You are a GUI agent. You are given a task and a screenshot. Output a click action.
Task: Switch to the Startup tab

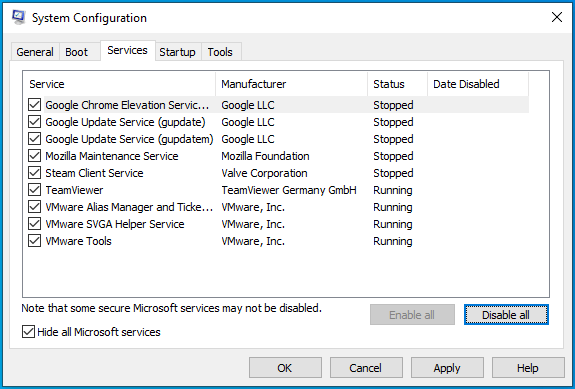click(x=177, y=52)
